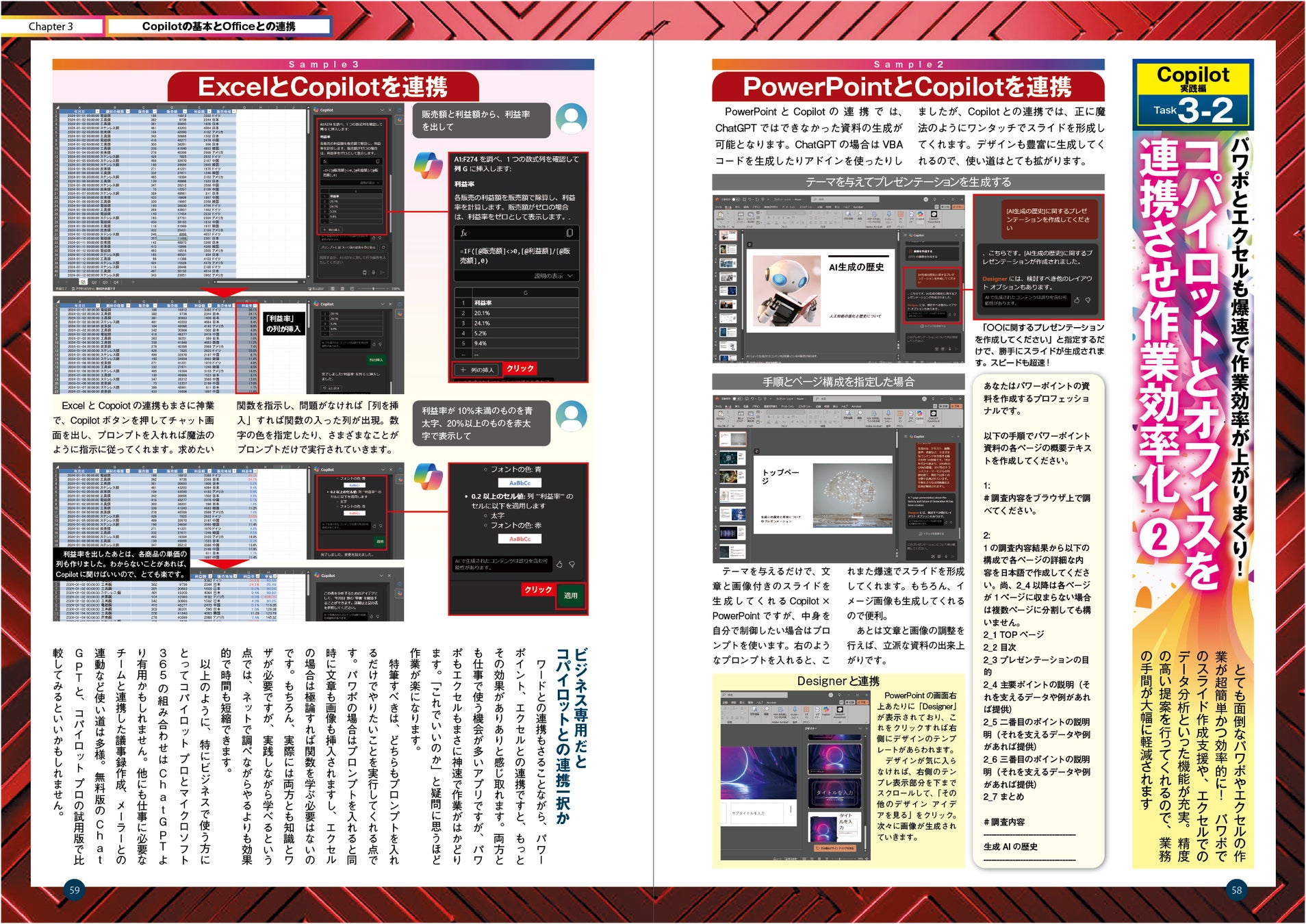The image size is (1306, 924).
Task: Switch to the Q3 sheet tab in top Excel screenshot
Action: point(105,282)
